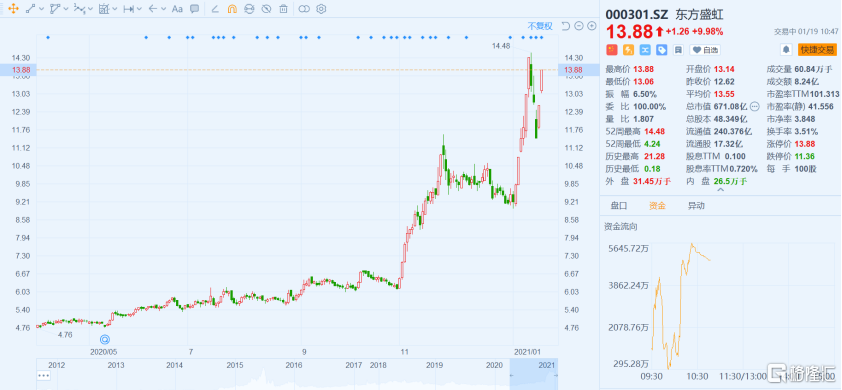Open the 不复权 adjustment dropdown
The image size is (842, 390).
(x=540, y=26)
